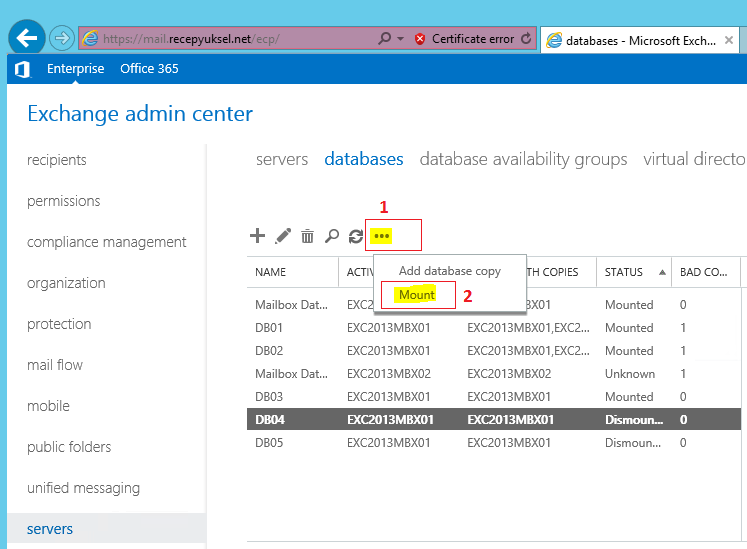Click the Search magnifier icon in toolbar

332,235
